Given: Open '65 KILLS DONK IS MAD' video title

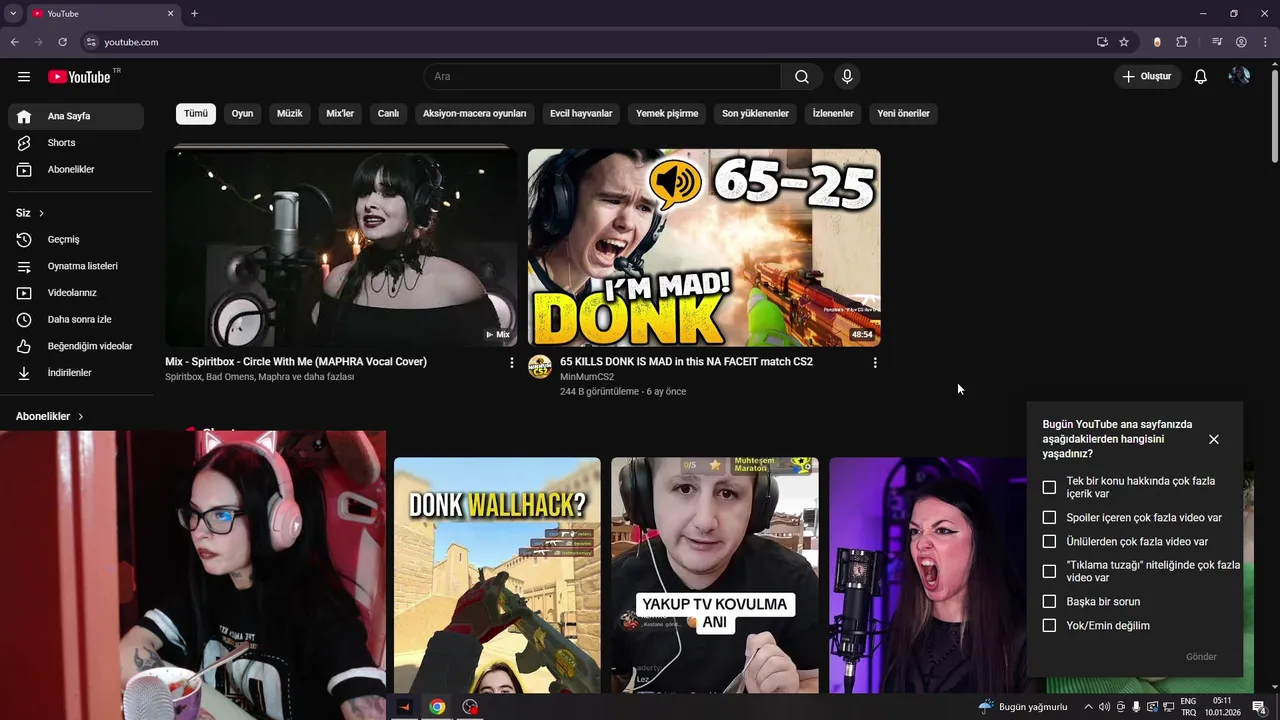Looking at the screenshot, I should coord(686,362).
